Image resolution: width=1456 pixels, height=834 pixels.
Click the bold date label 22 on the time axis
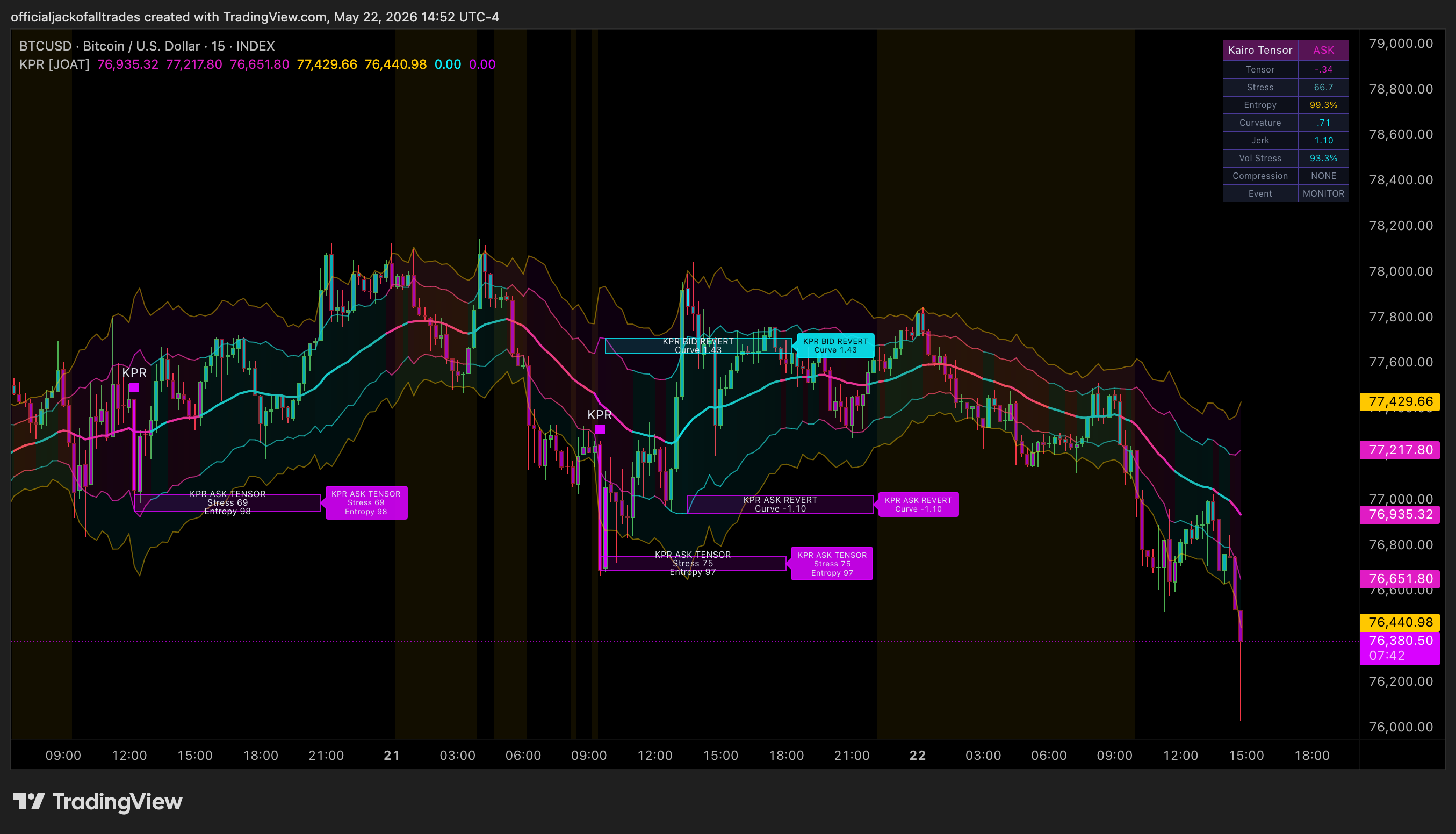coord(917,756)
